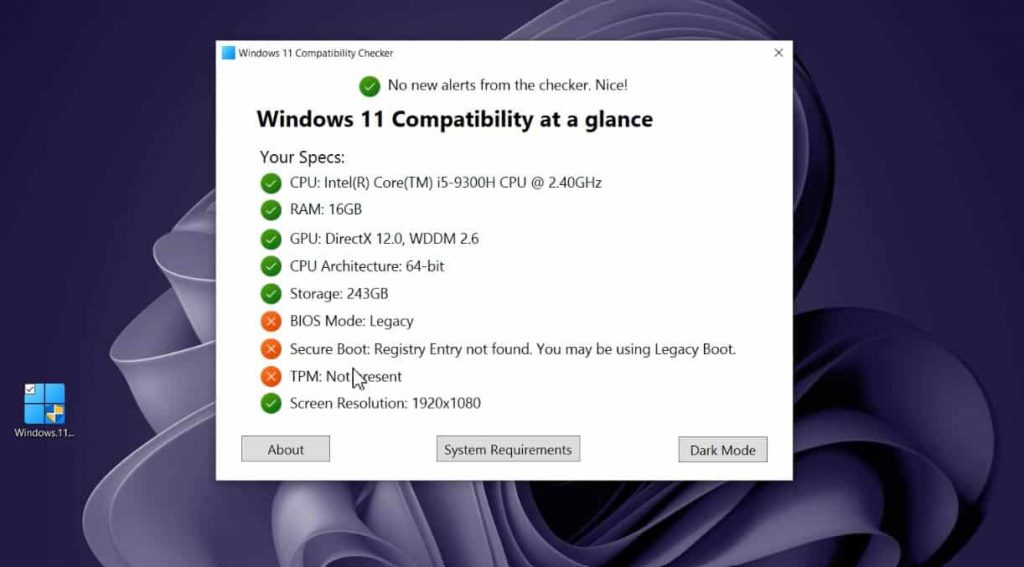This screenshot has width=1024, height=567.
Task: Click the green check icon next to Storage
Action: pos(270,294)
